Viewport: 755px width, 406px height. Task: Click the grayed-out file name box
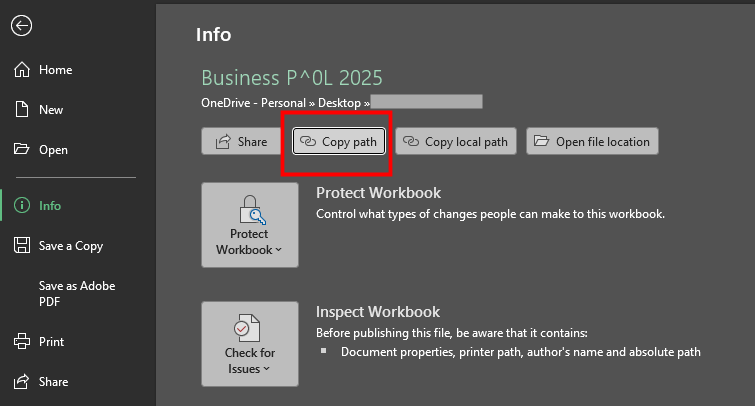click(x=427, y=102)
